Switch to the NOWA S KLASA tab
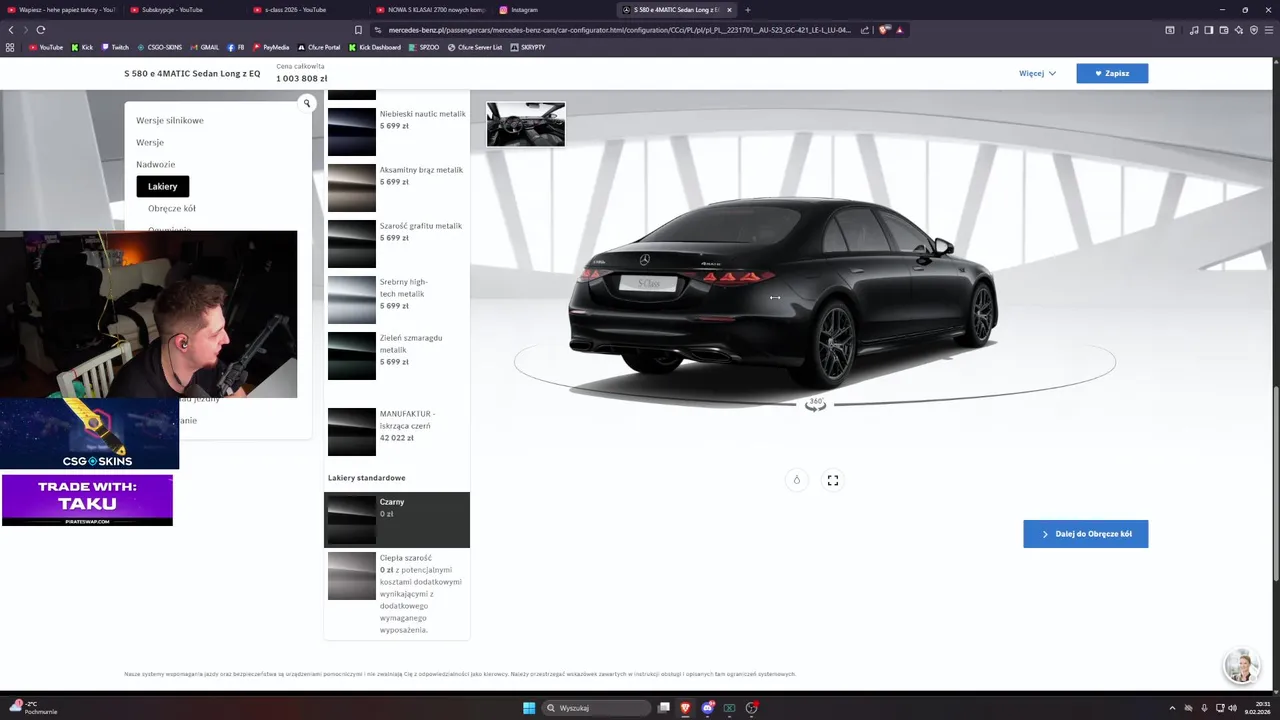 pyautogui.click(x=428, y=10)
